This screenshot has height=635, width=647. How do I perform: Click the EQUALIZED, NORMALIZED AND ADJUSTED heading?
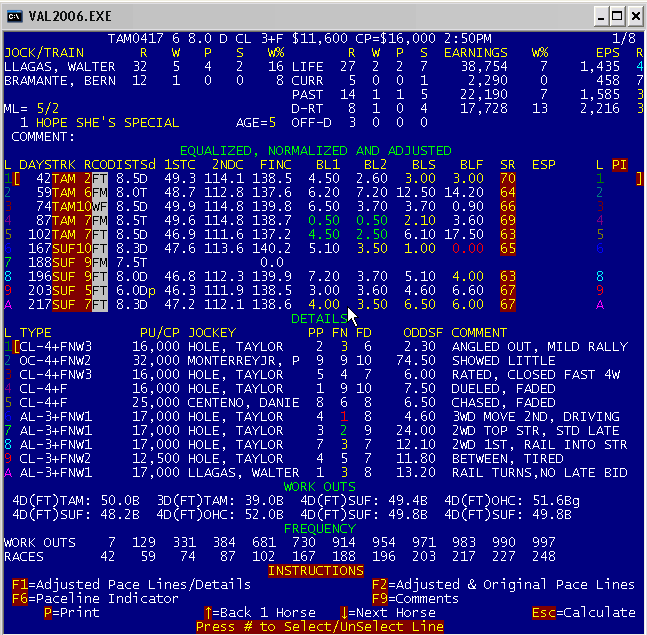316,151
